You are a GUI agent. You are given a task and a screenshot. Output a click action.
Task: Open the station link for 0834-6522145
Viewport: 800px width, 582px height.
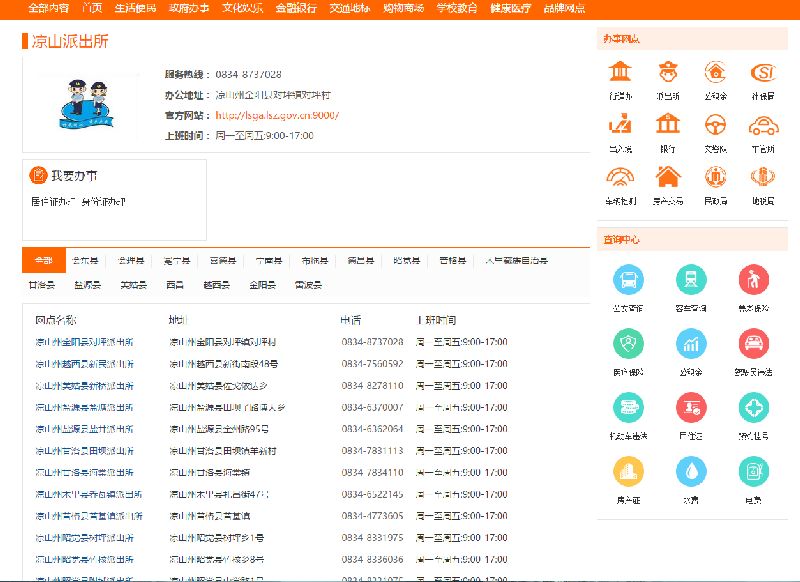click(x=89, y=494)
